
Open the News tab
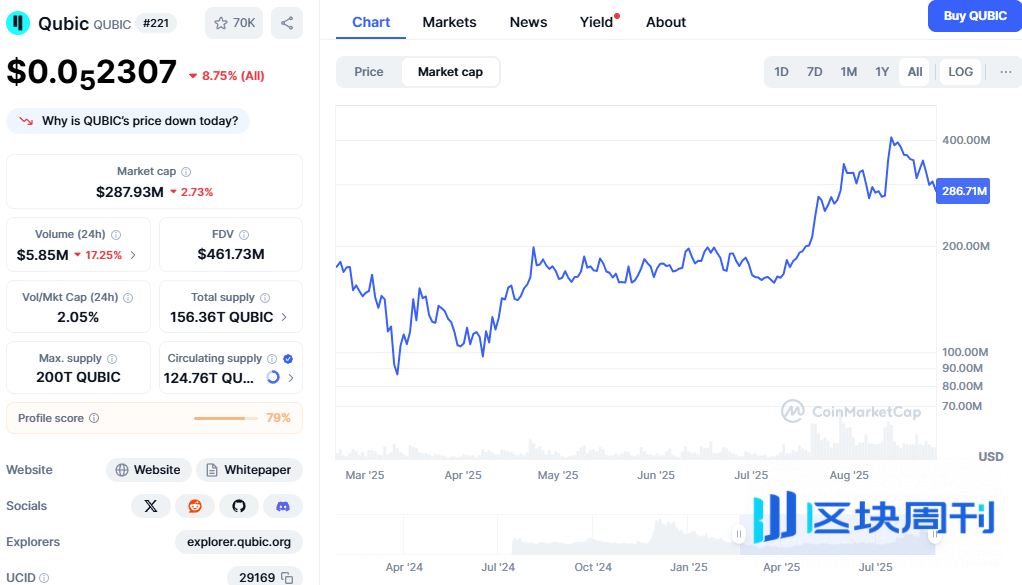(x=529, y=22)
